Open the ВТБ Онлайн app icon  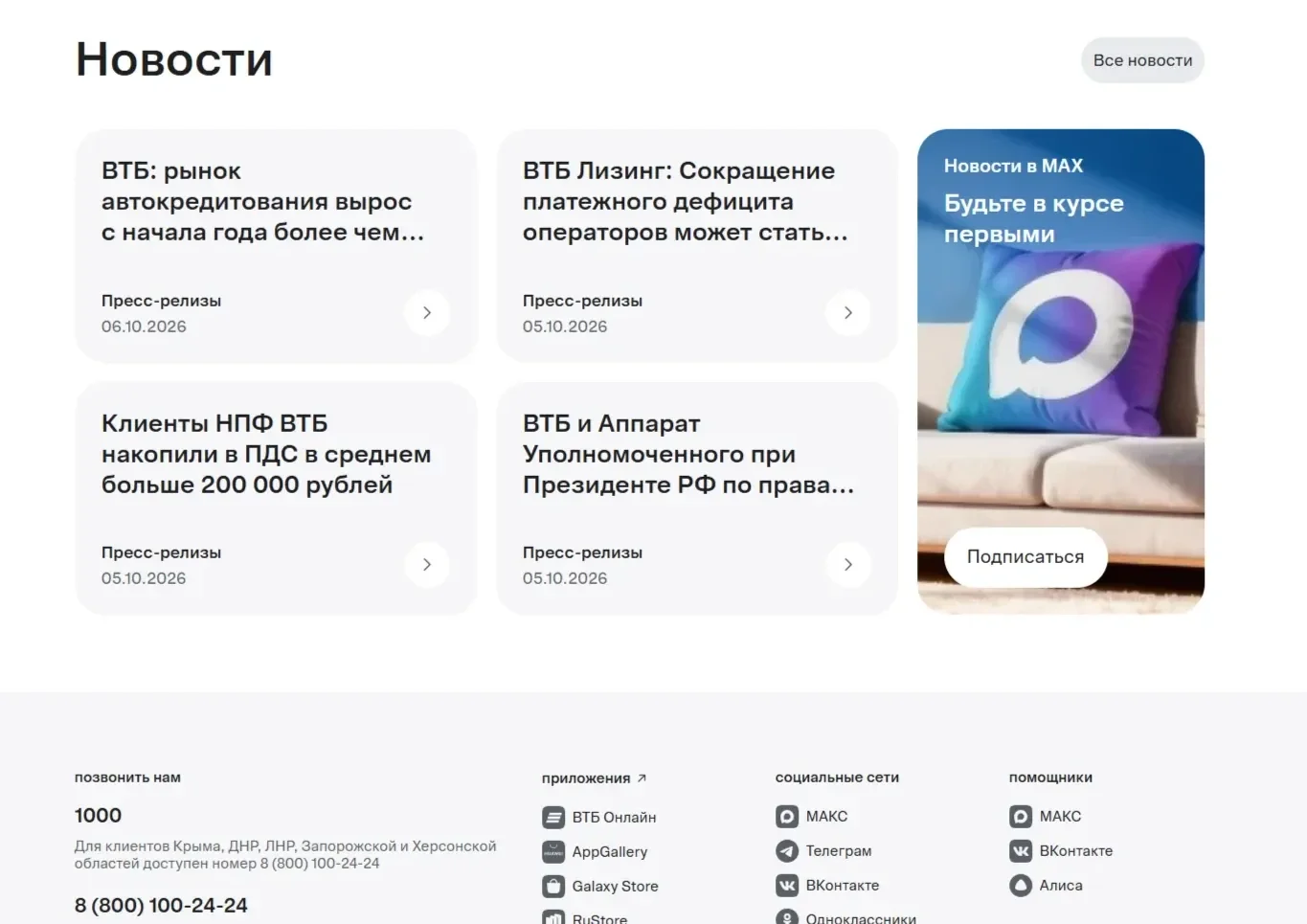coord(553,817)
